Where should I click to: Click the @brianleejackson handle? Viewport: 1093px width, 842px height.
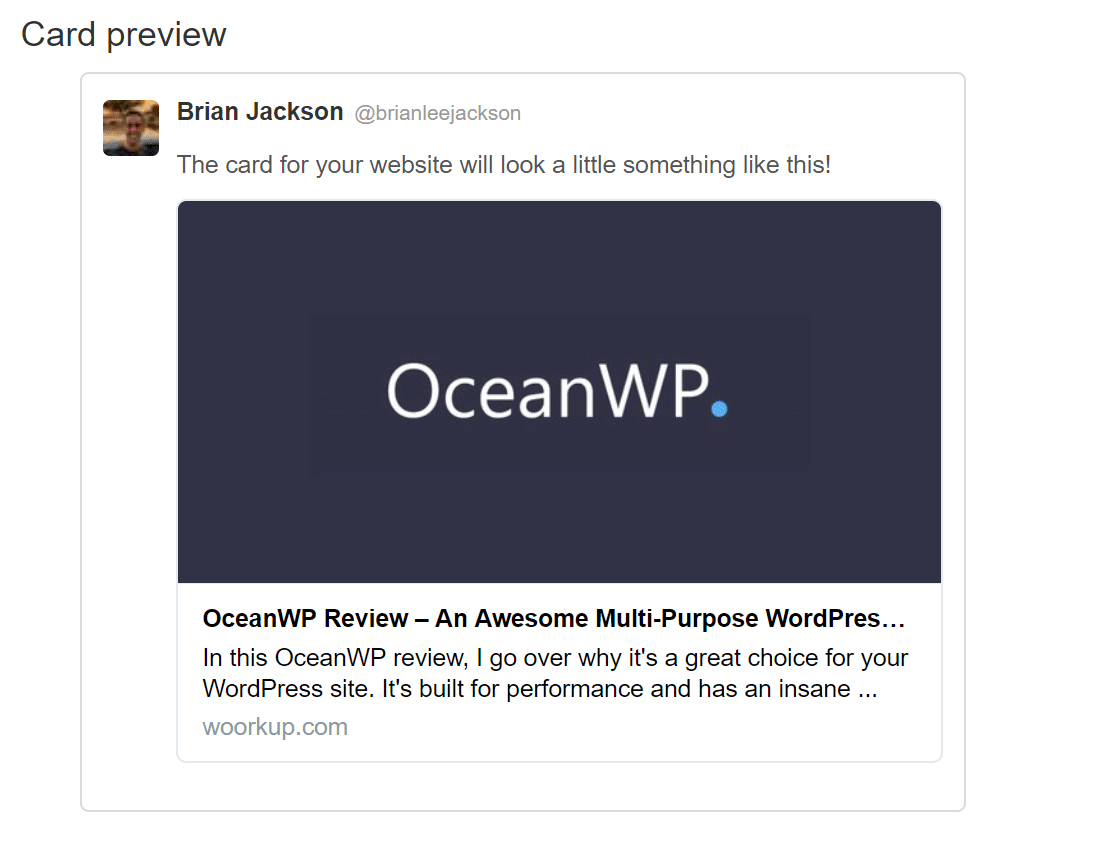pyautogui.click(x=438, y=113)
